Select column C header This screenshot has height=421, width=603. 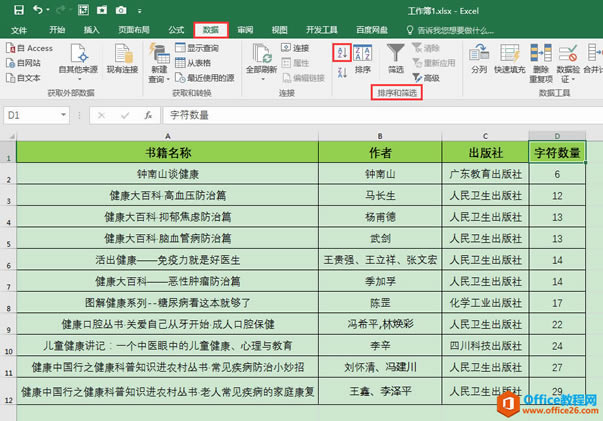pos(485,136)
